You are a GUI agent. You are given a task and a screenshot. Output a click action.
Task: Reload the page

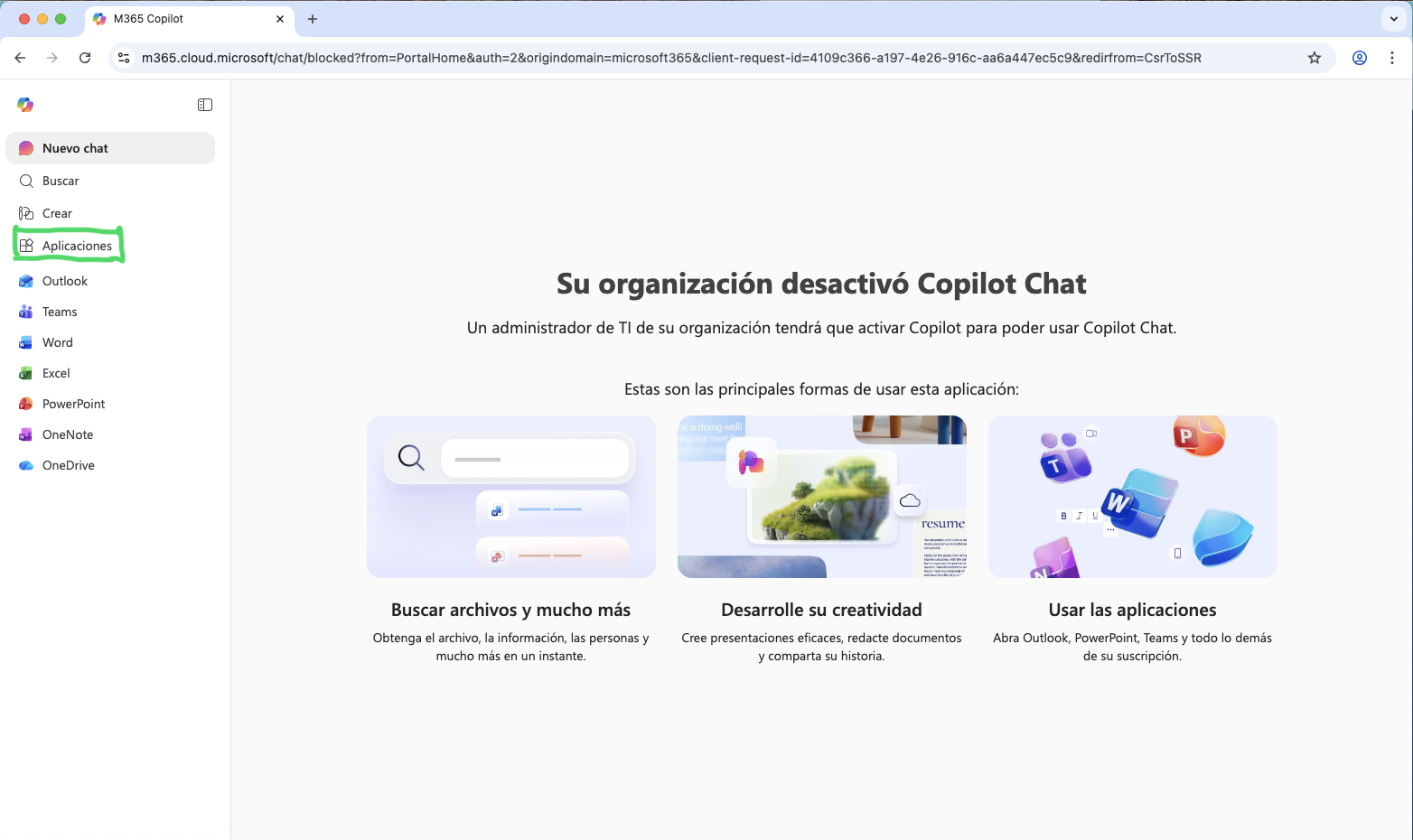coord(85,58)
